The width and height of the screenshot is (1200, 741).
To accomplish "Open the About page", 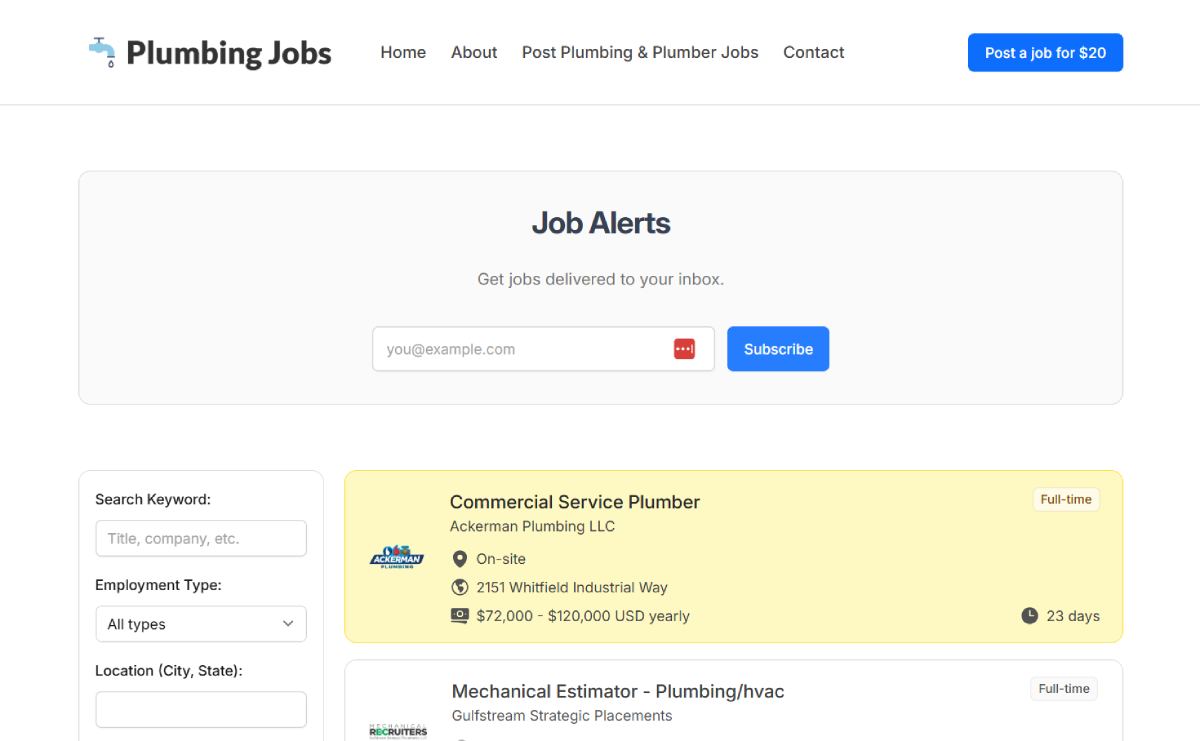I will pos(474,52).
